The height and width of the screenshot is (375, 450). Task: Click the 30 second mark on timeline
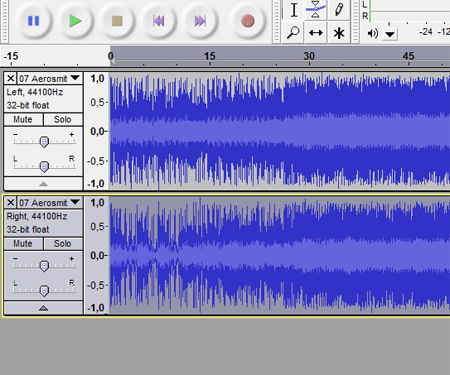[309, 56]
